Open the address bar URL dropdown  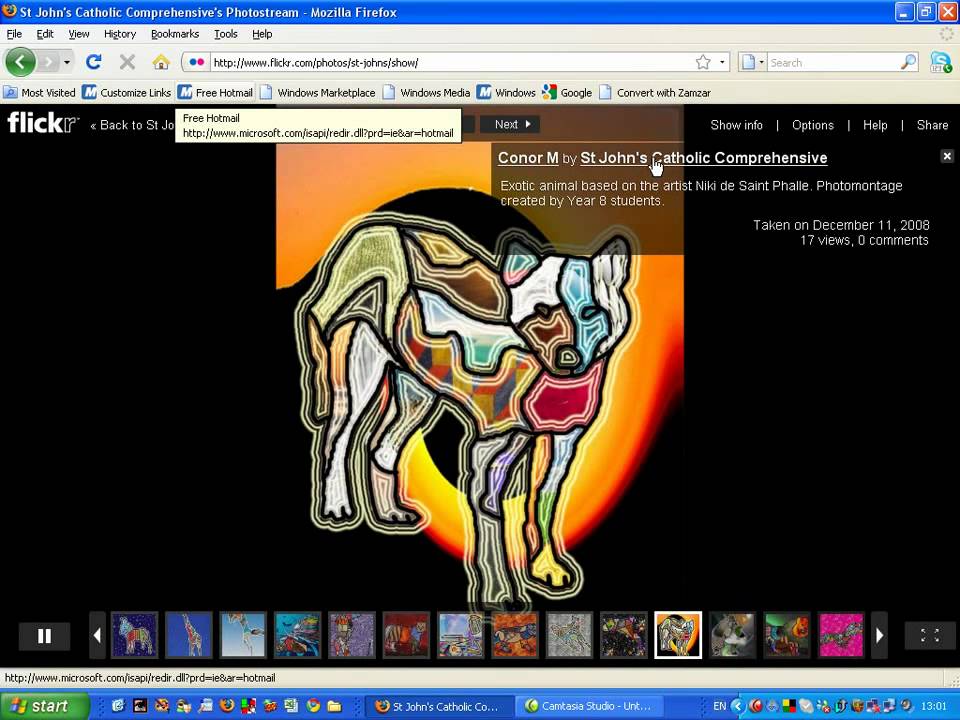click(x=722, y=62)
